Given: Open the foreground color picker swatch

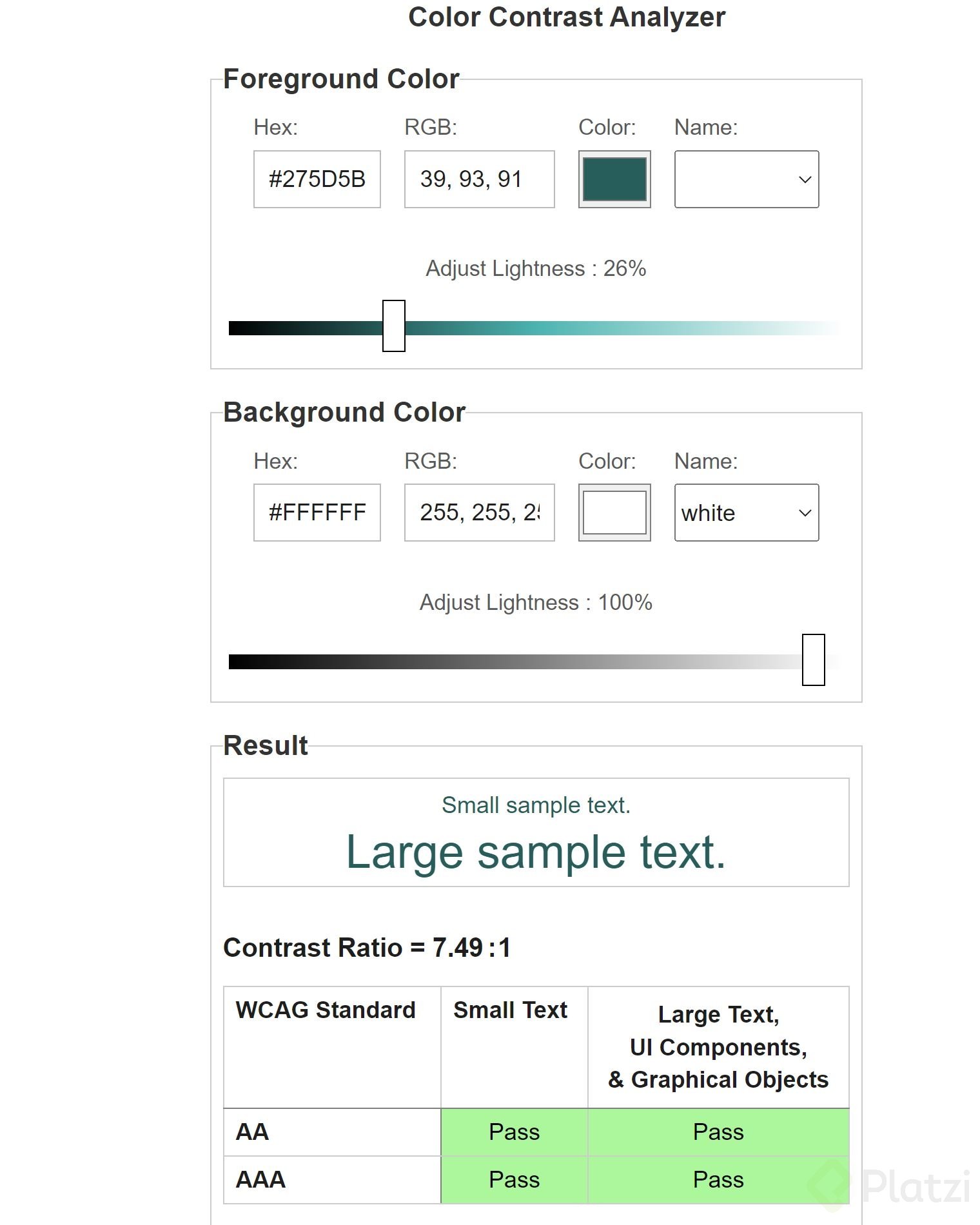Looking at the screenshot, I should tap(614, 179).
